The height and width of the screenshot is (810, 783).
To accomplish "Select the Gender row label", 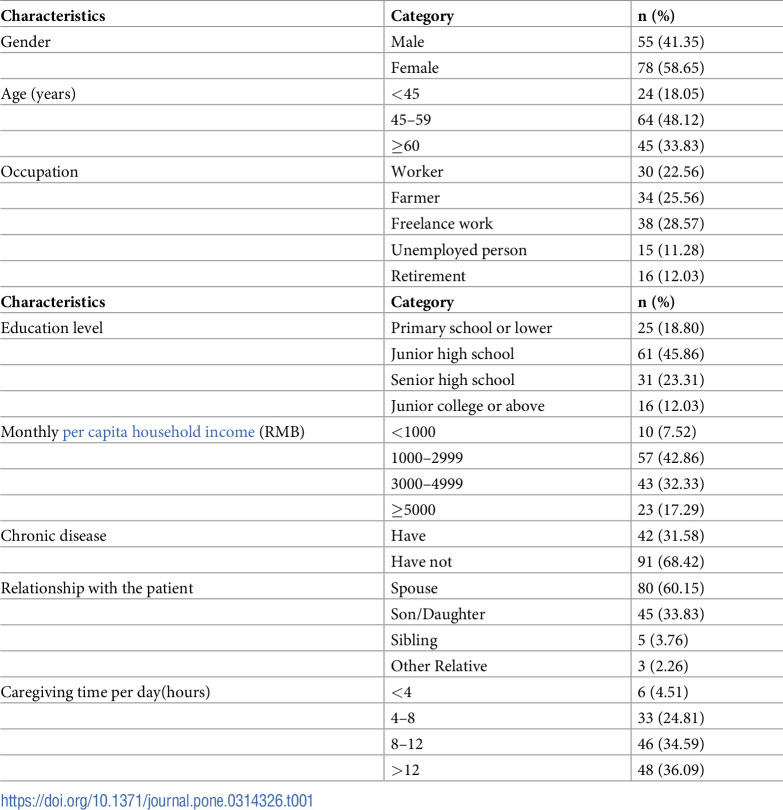I will point(25,42).
